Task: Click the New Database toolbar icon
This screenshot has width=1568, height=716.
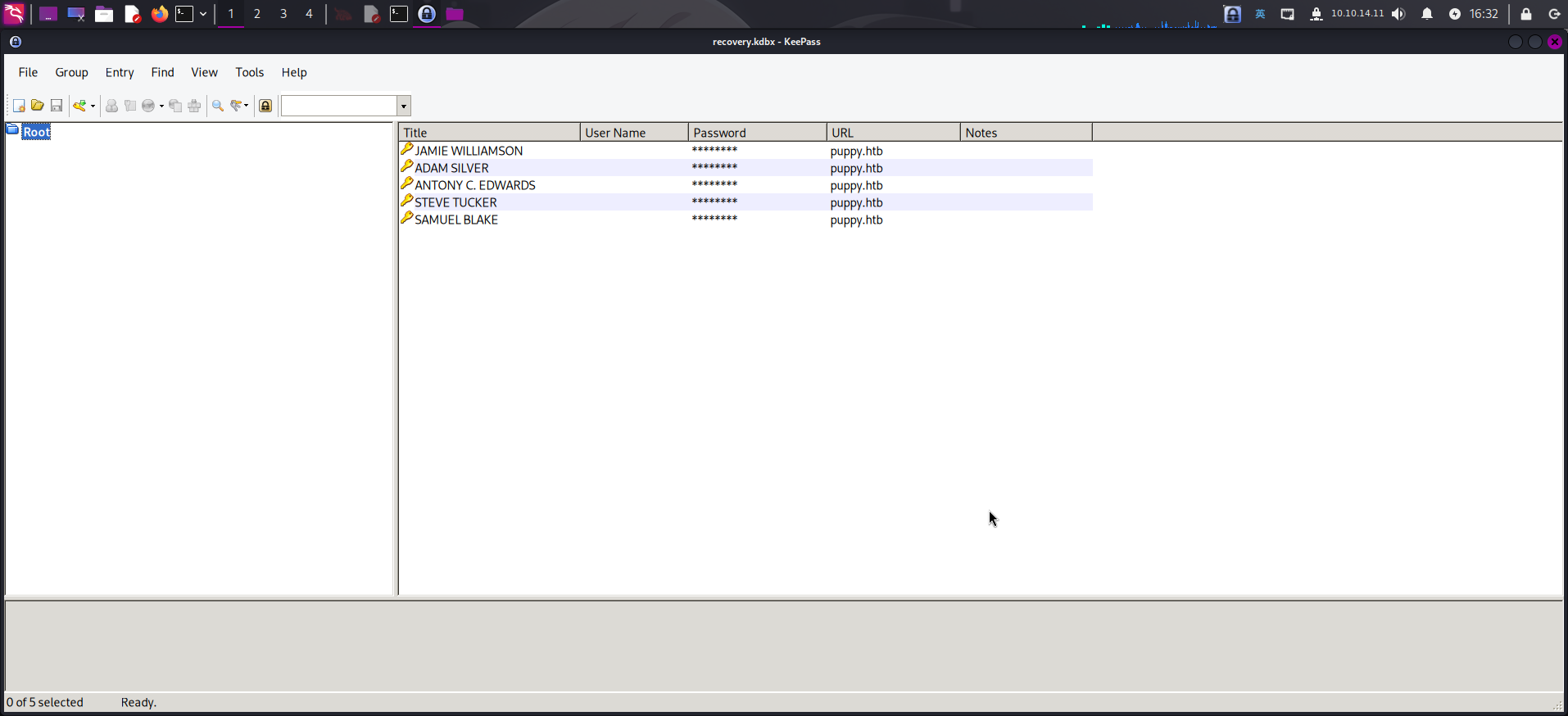Action: click(x=18, y=106)
